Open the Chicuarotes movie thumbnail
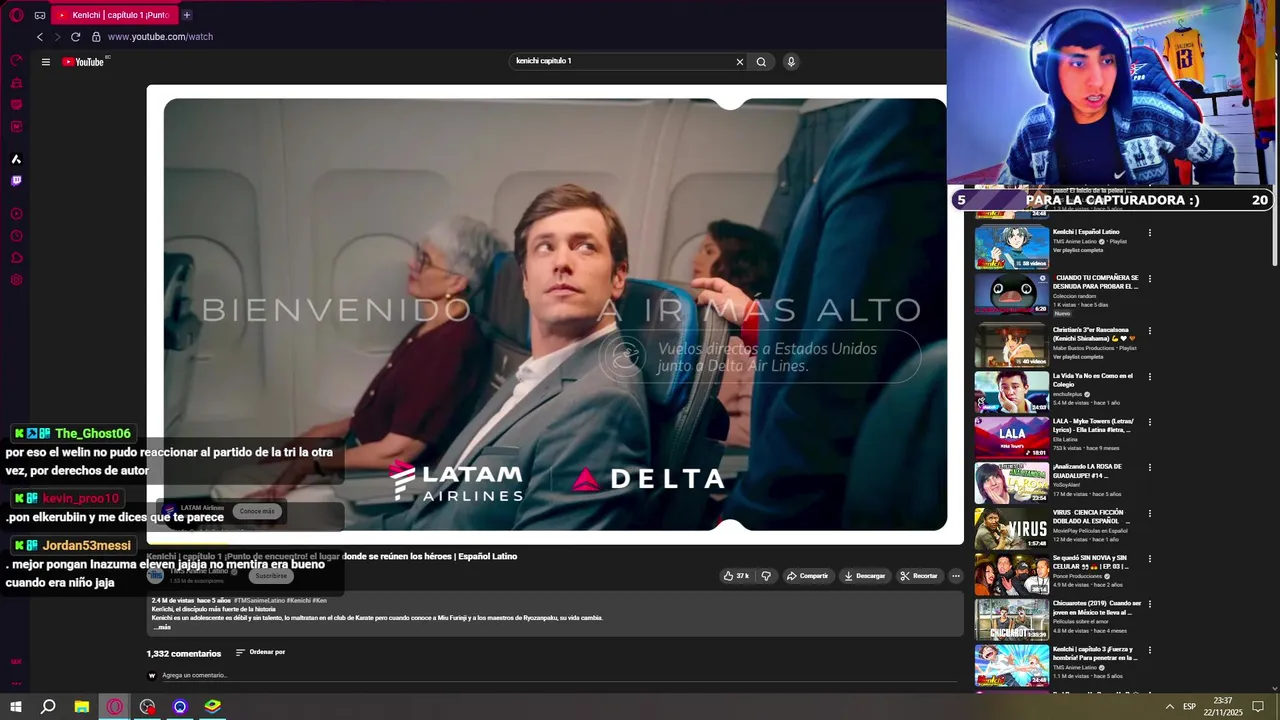Screen dimensions: 1280x720 pyautogui.click(x=1012, y=619)
